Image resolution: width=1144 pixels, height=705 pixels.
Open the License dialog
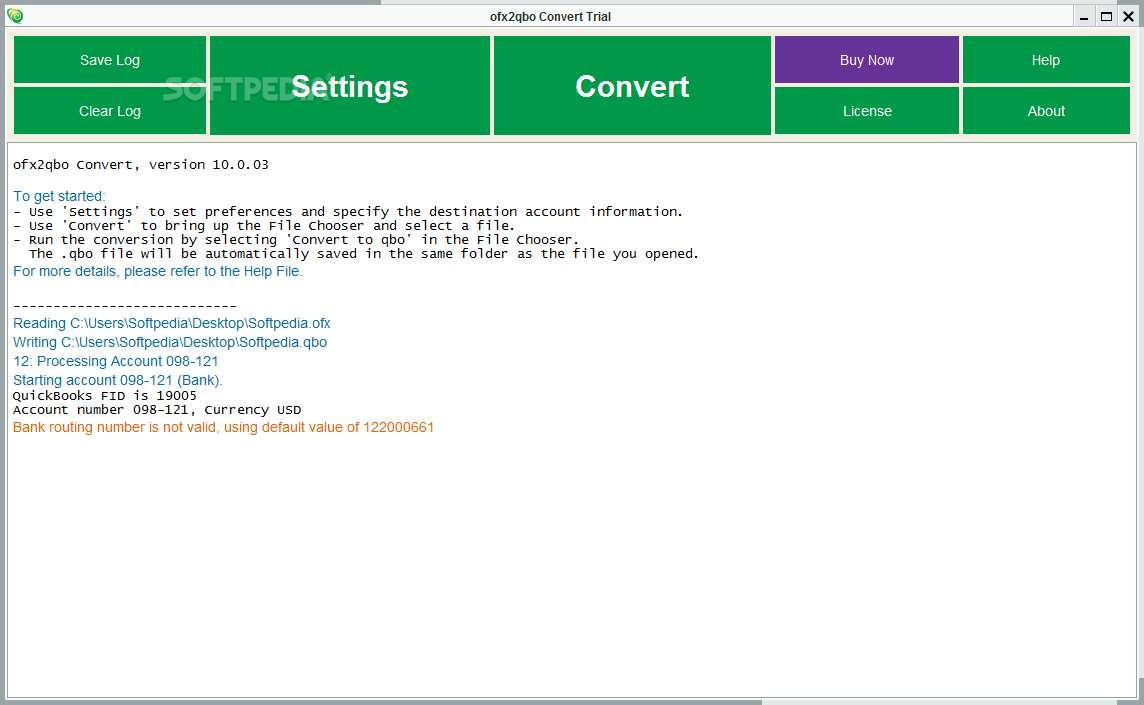pyautogui.click(x=867, y=111)
